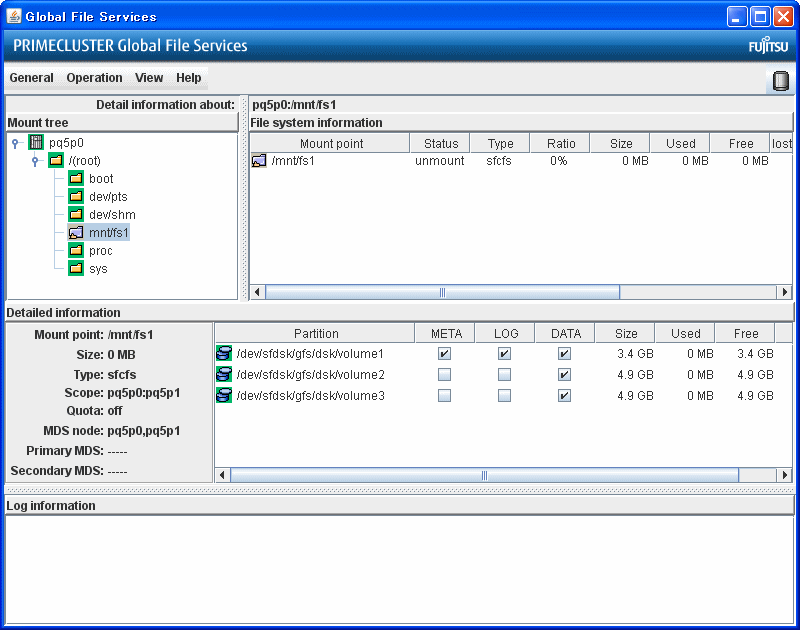Click the volume1 partition disk icon
This screenshot has width=800, height=630.
click(x=224, y=353)
